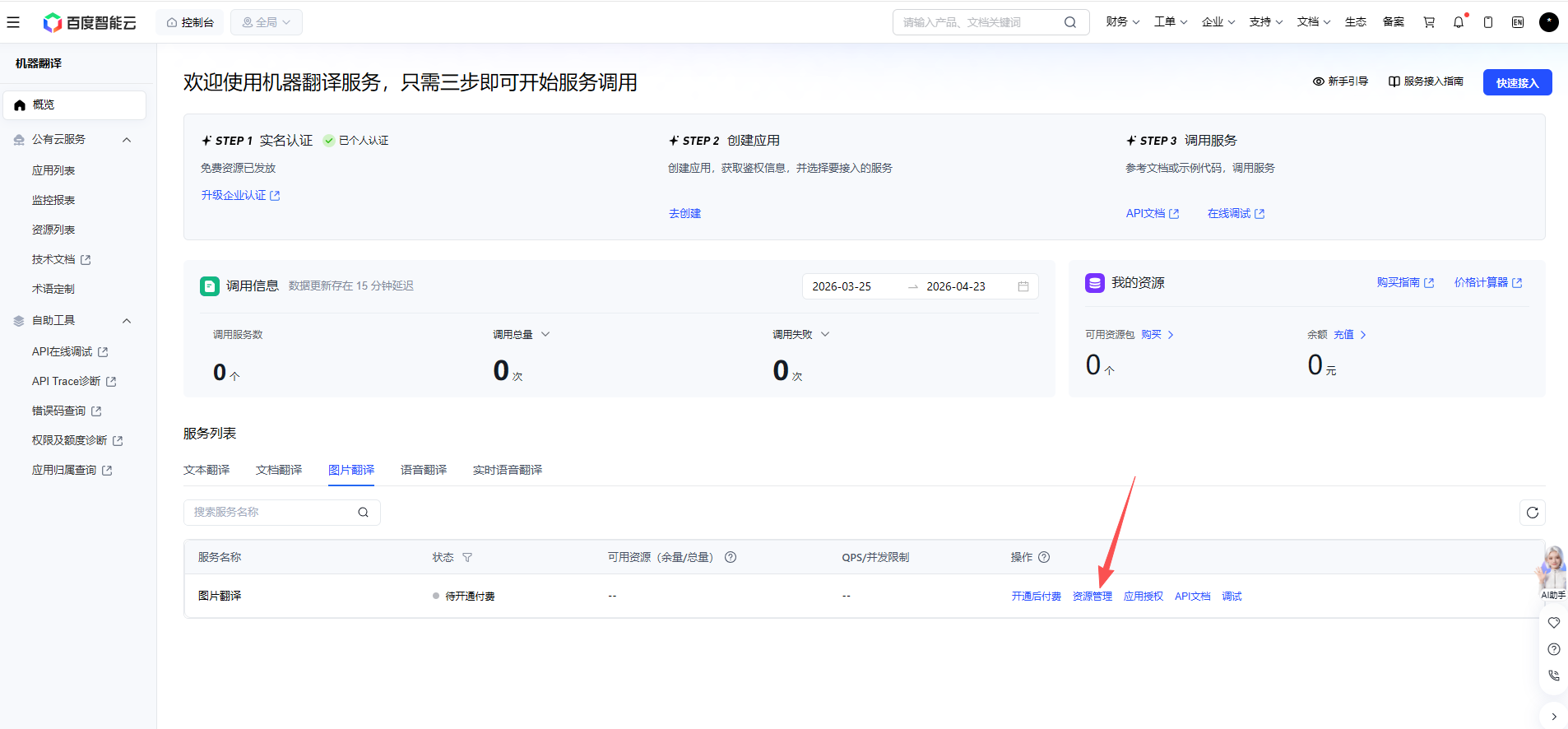Collapse the 公有云服务 sidebar group
Image resolution: width=1568 pixels, height=729 pixels.
[127, 140]
